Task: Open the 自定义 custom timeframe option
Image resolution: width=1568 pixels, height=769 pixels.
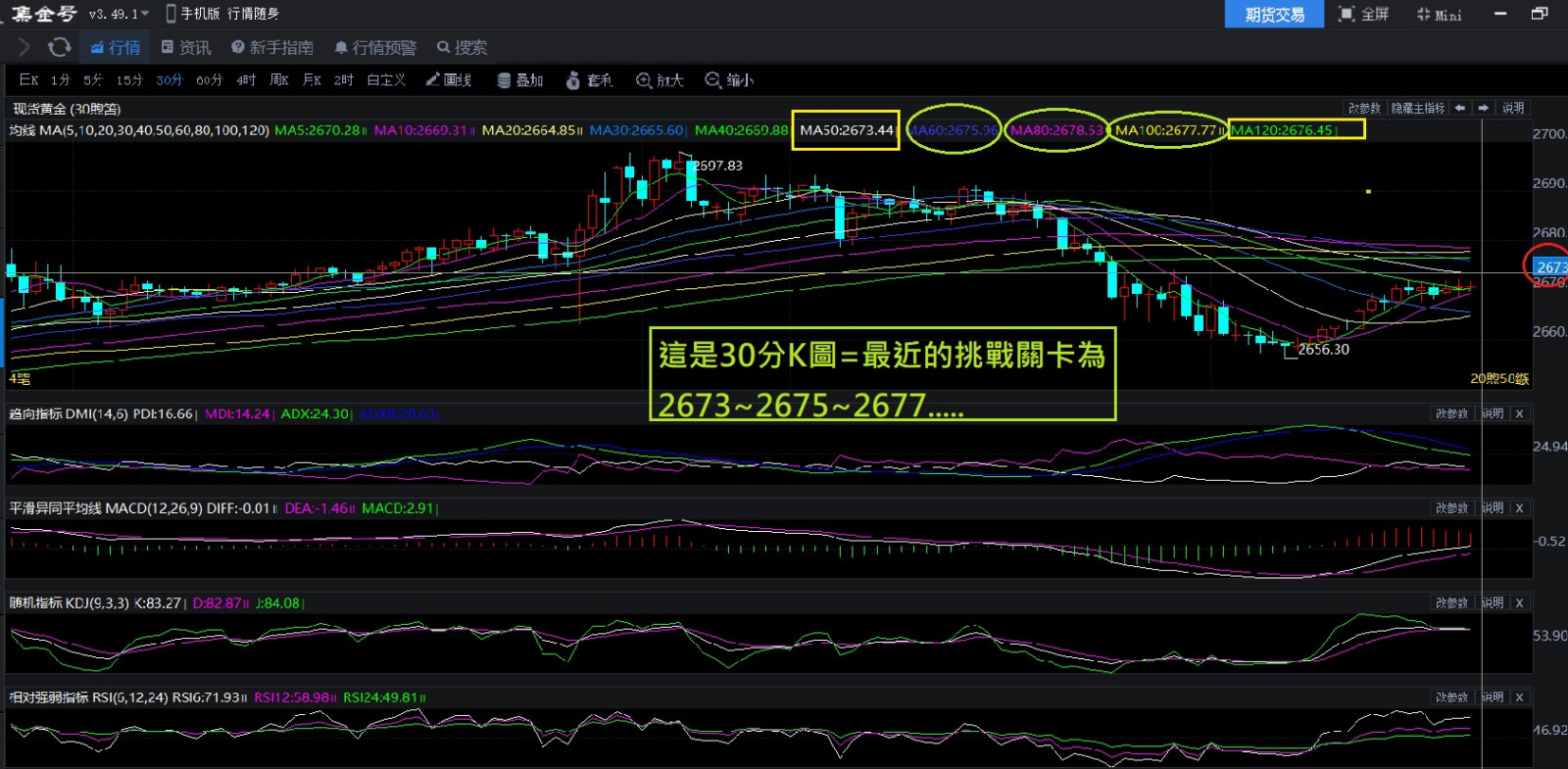Action: point(386,80)
